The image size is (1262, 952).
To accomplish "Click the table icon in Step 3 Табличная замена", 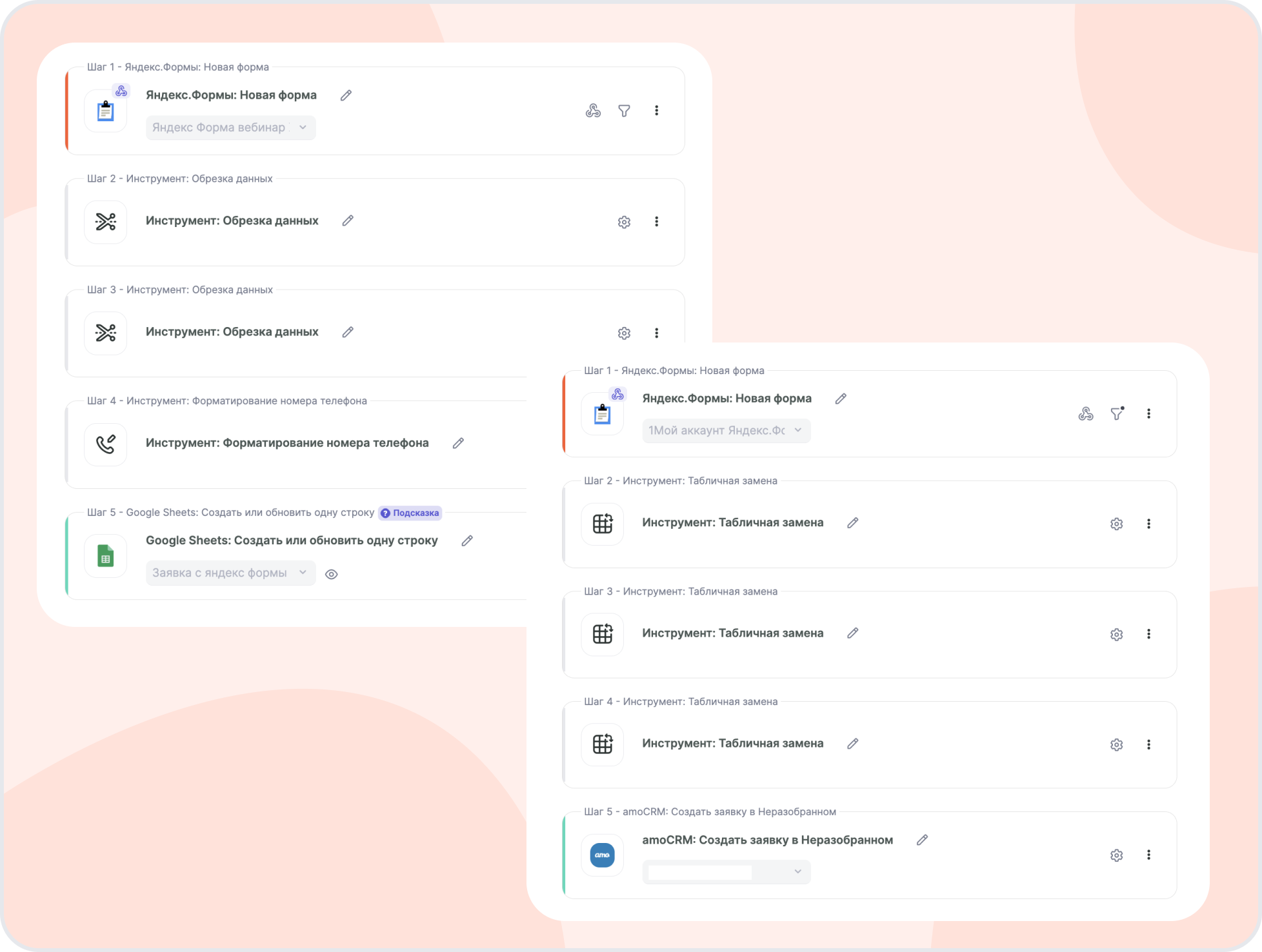I will coord(603,635).
